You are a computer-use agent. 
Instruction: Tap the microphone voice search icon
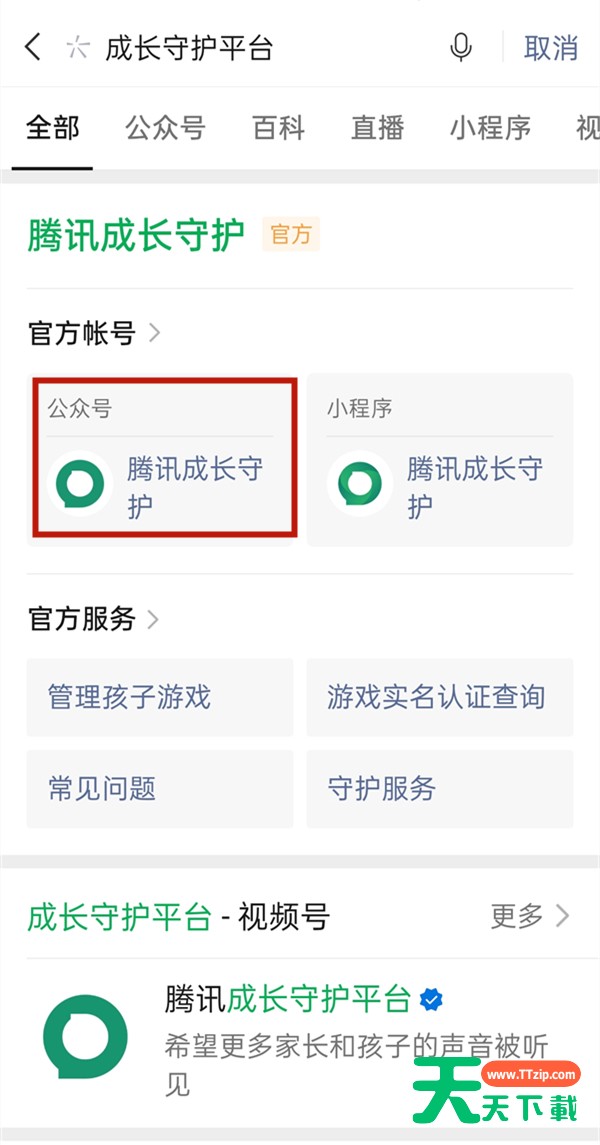(x=461, y=47)
